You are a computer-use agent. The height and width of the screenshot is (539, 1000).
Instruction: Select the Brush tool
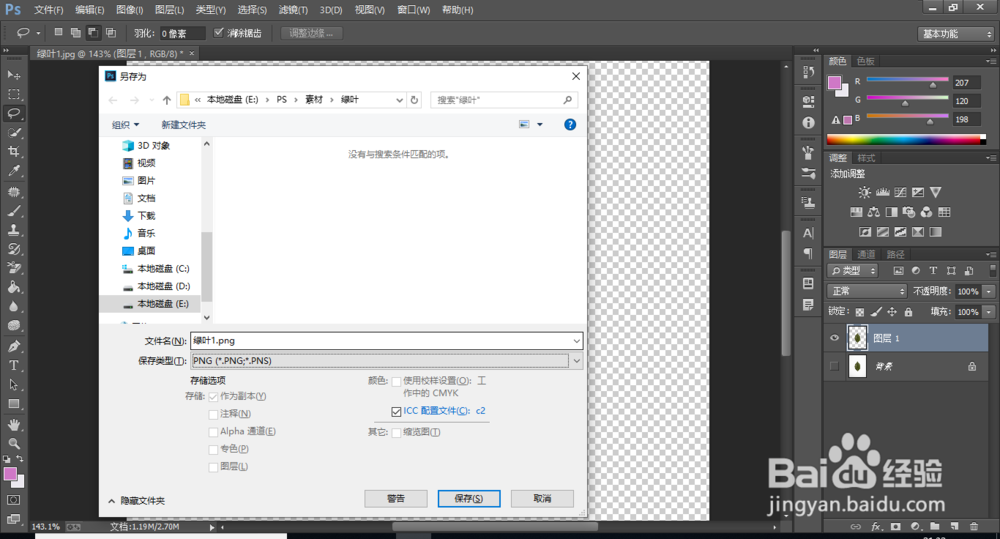pos(13,211)
